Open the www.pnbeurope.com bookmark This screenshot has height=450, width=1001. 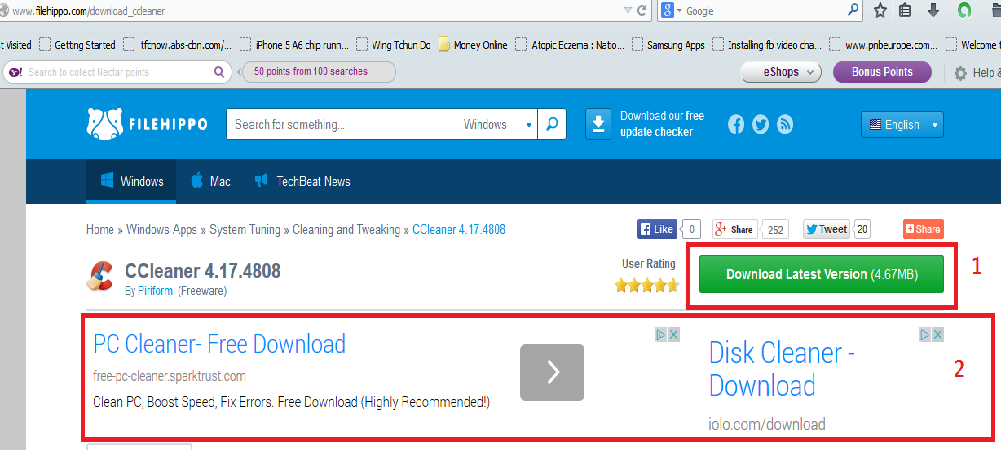pos(884,45)
